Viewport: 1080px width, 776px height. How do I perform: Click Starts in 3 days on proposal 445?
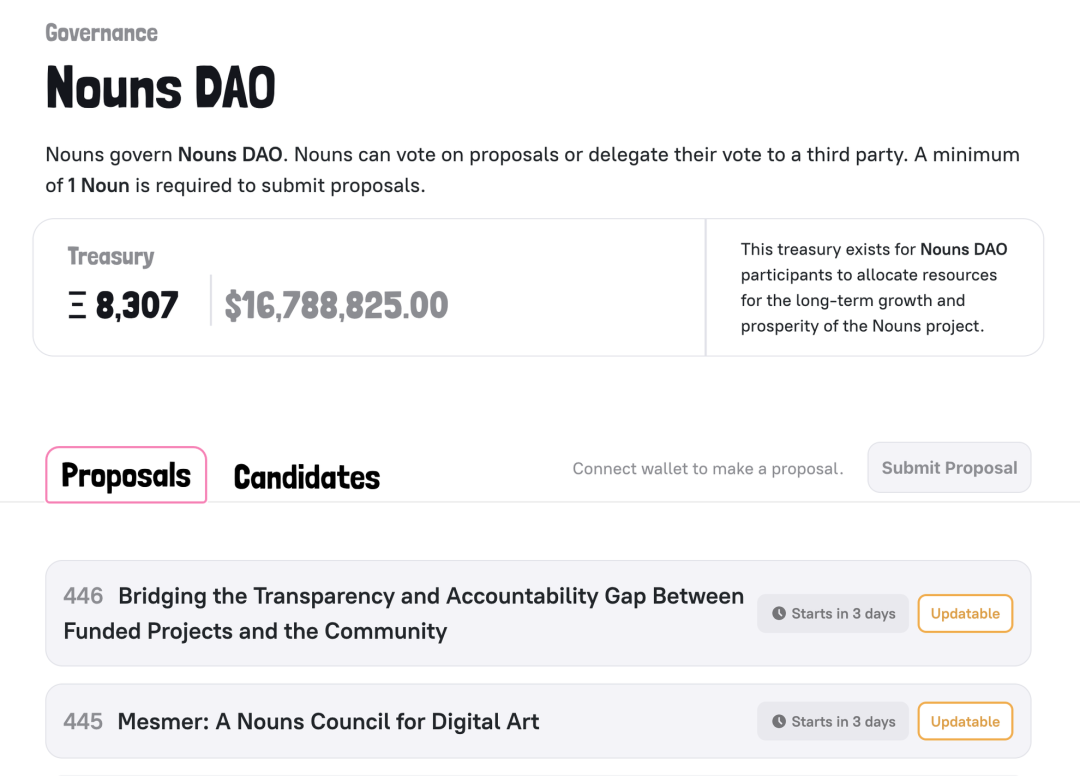[833, 722]
